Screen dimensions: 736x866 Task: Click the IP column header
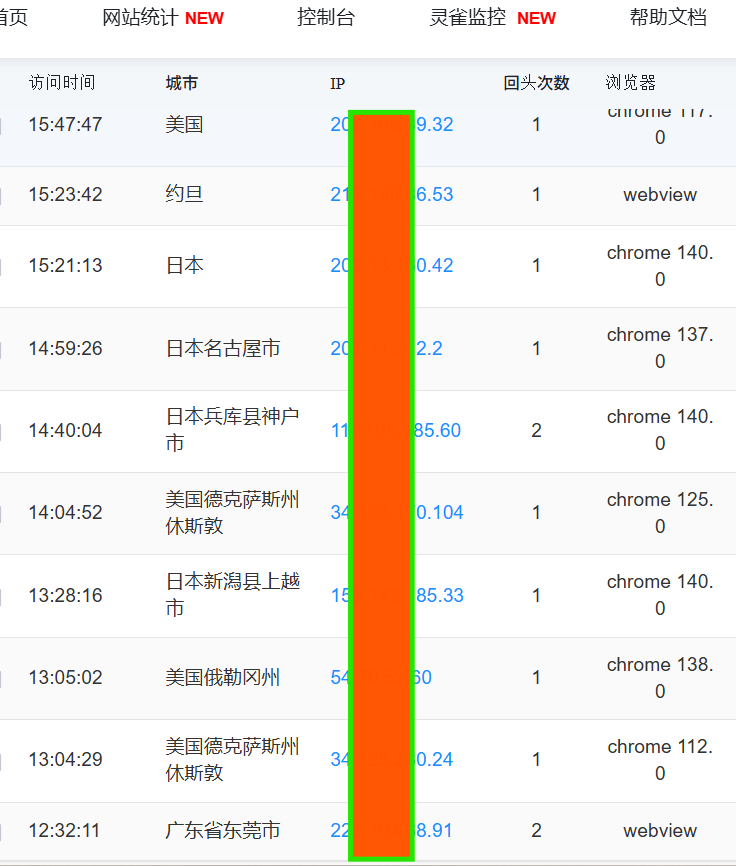point(337,84)
